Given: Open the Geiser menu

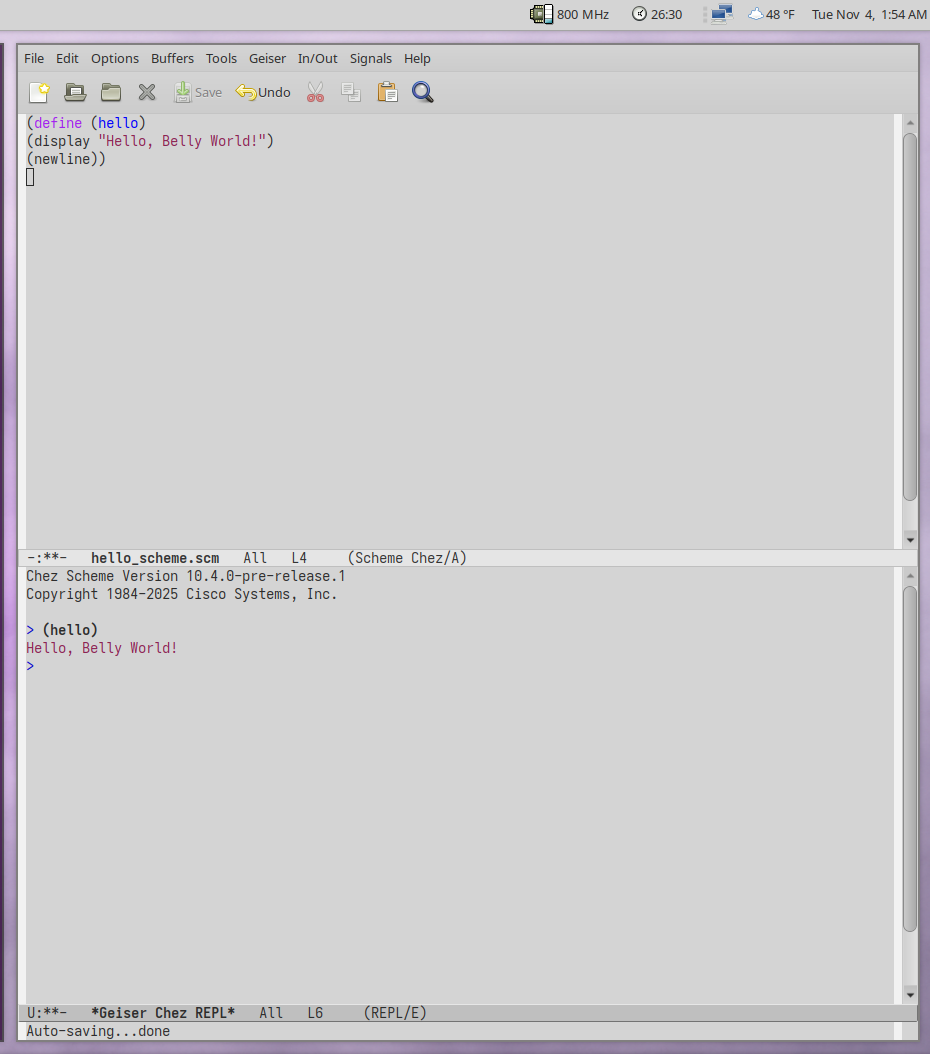Looking at the screenshot, I should [x=267, y=58].
